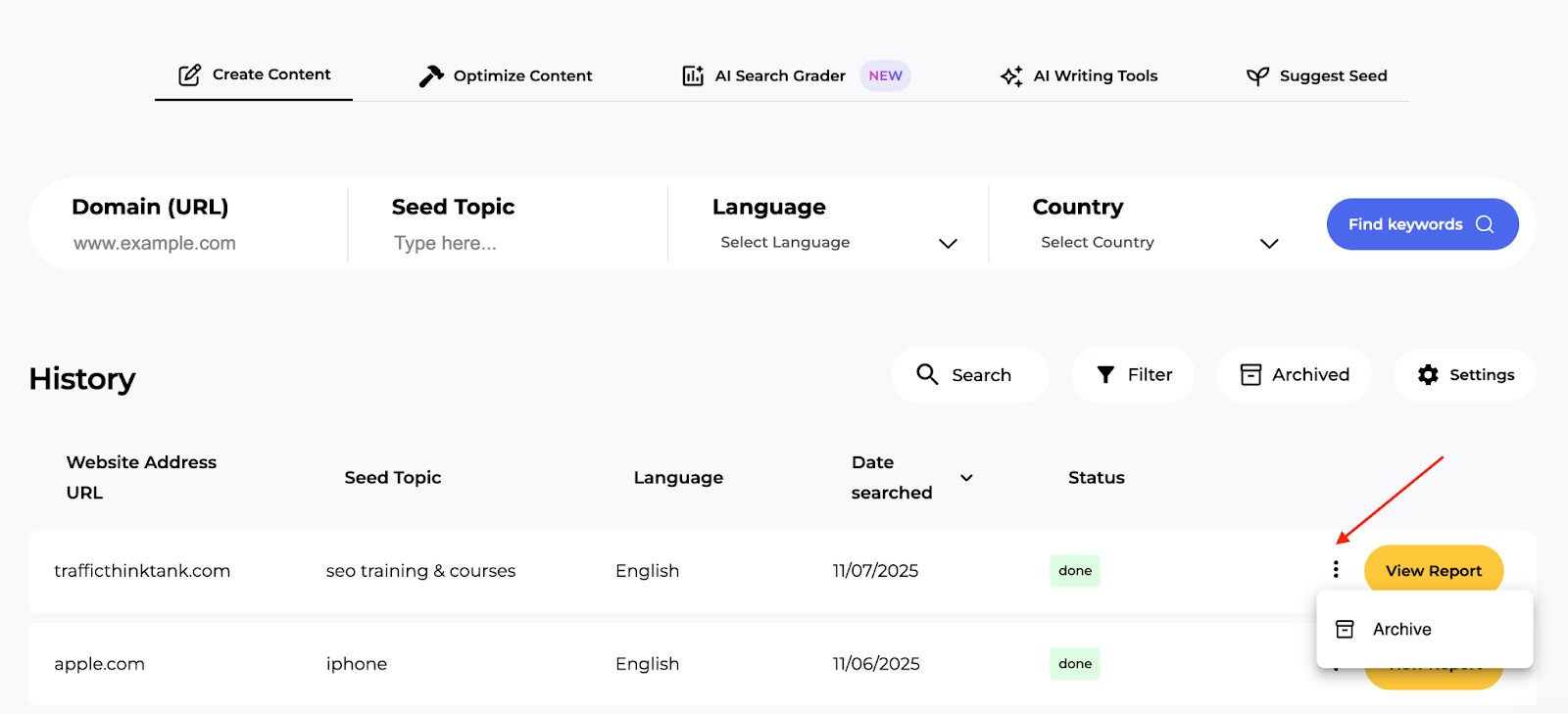
Task: Click the Settings gear icon
Action: 1428,374
